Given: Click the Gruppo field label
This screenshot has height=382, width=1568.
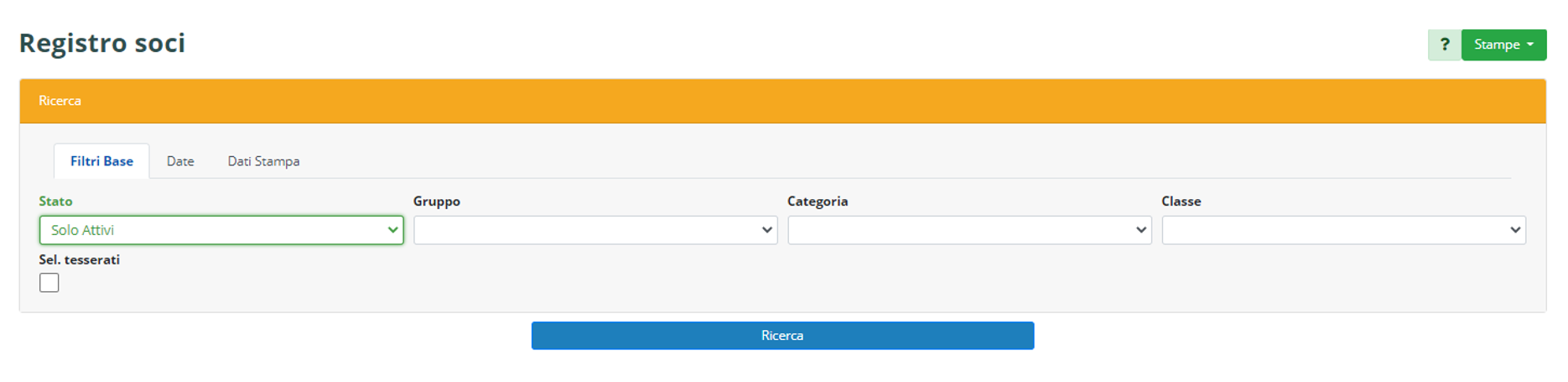Looking at the screenshot, I should pos(437,201).
